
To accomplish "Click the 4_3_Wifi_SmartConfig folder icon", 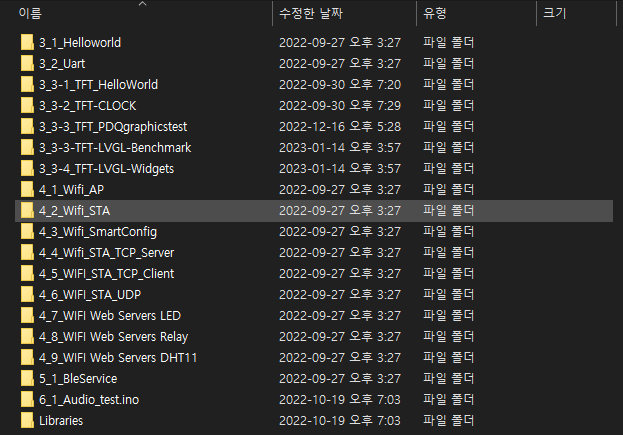I will [27, 232].
